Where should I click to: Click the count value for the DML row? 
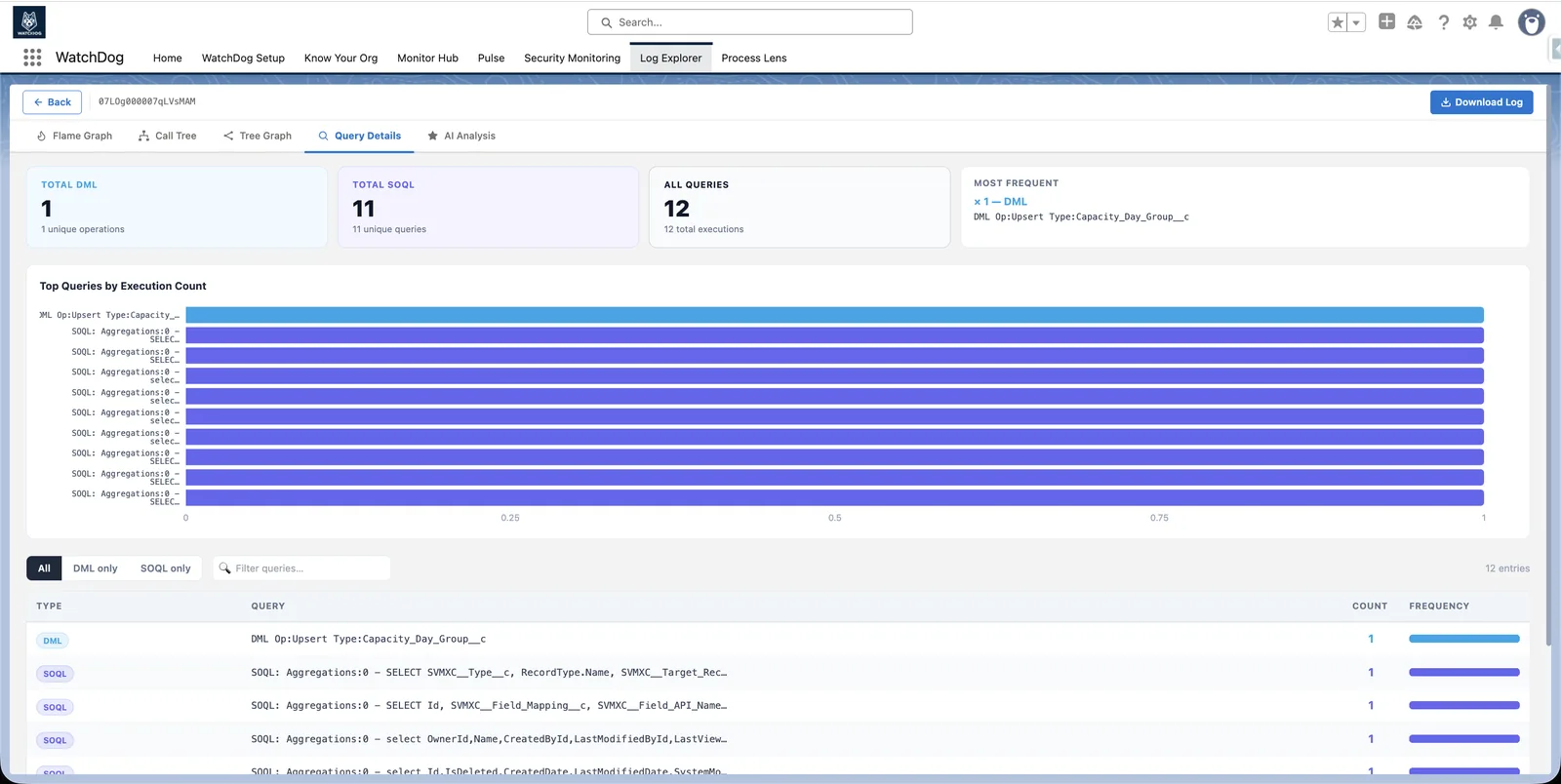click(x=1371, y=640)
